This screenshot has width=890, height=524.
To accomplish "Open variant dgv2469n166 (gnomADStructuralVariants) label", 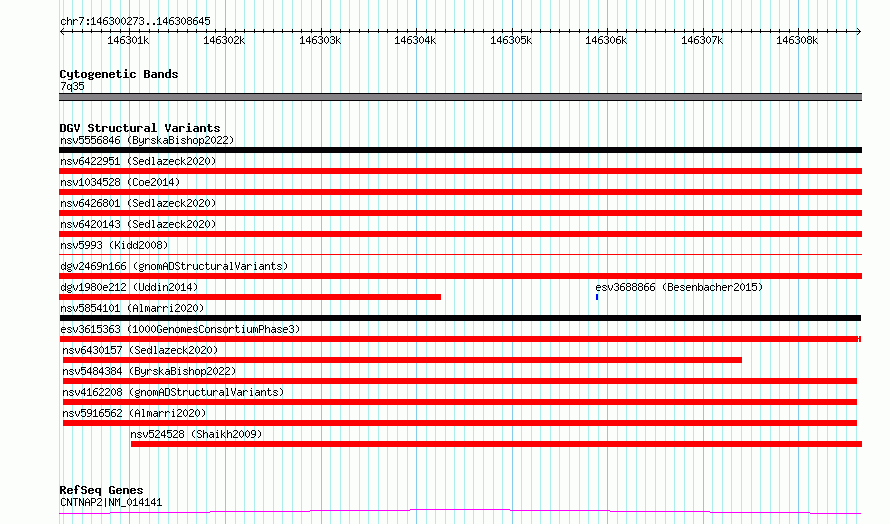I will (174, 266).
